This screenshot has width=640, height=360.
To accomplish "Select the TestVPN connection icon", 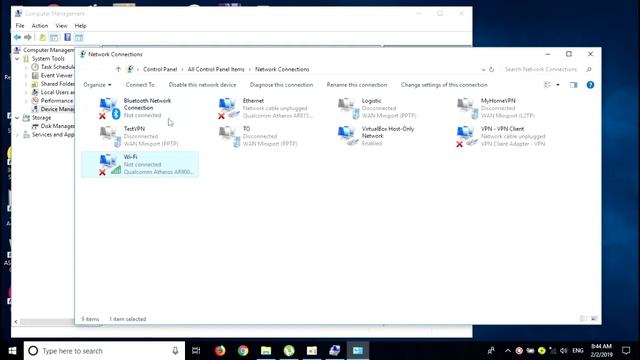I will (x=110, y=136).
